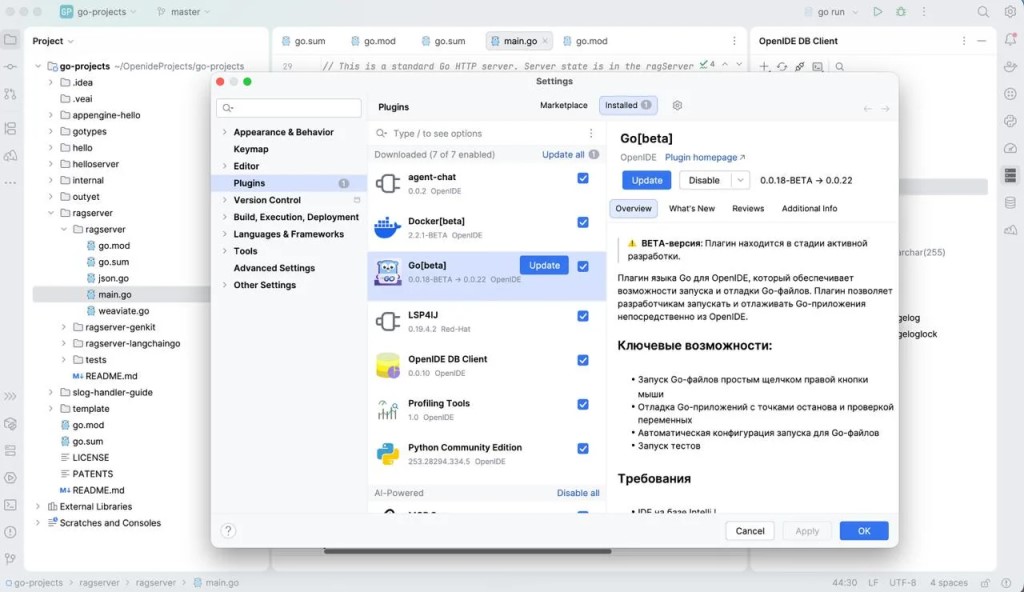Run the go run configuration

point(878,12)
